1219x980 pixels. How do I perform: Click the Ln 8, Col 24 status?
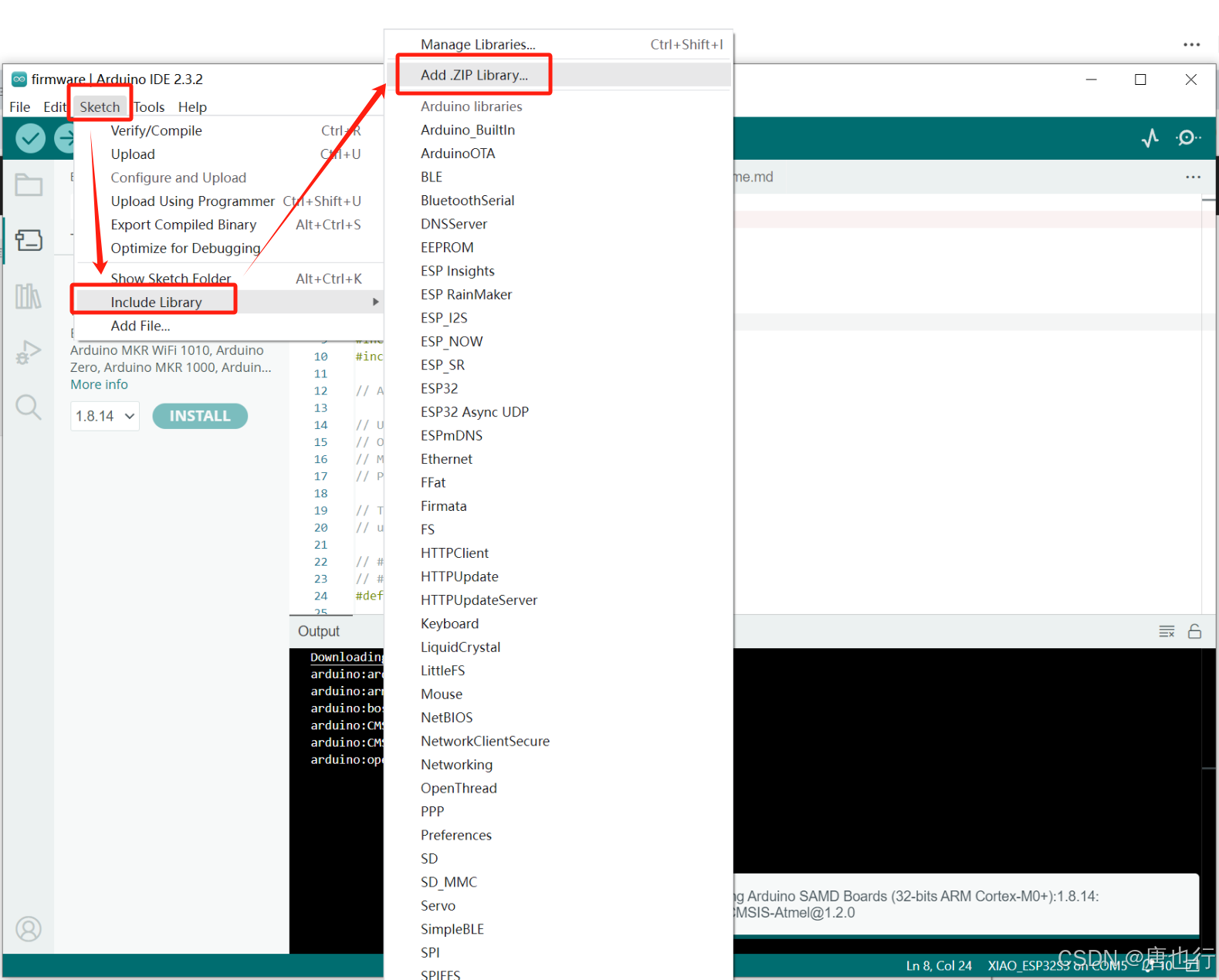(x=939, y=966)
